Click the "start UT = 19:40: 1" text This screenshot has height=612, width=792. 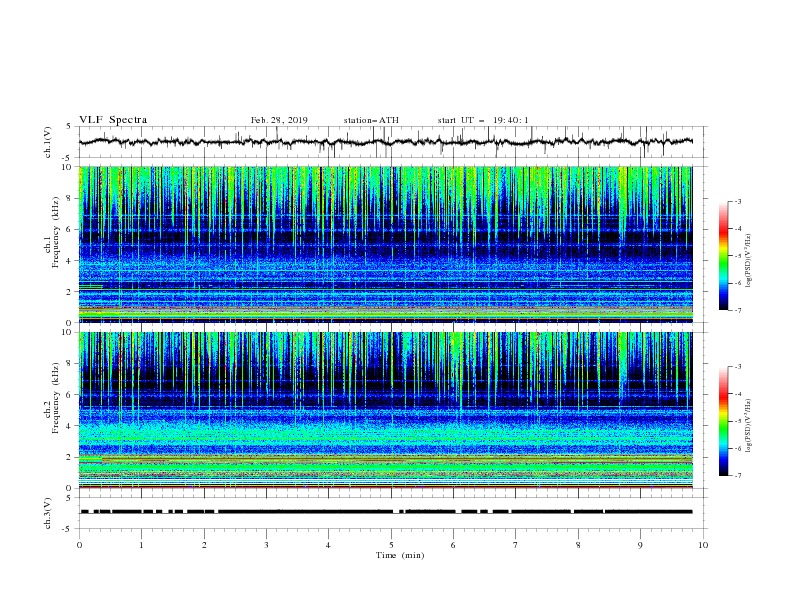pos(483,120)
